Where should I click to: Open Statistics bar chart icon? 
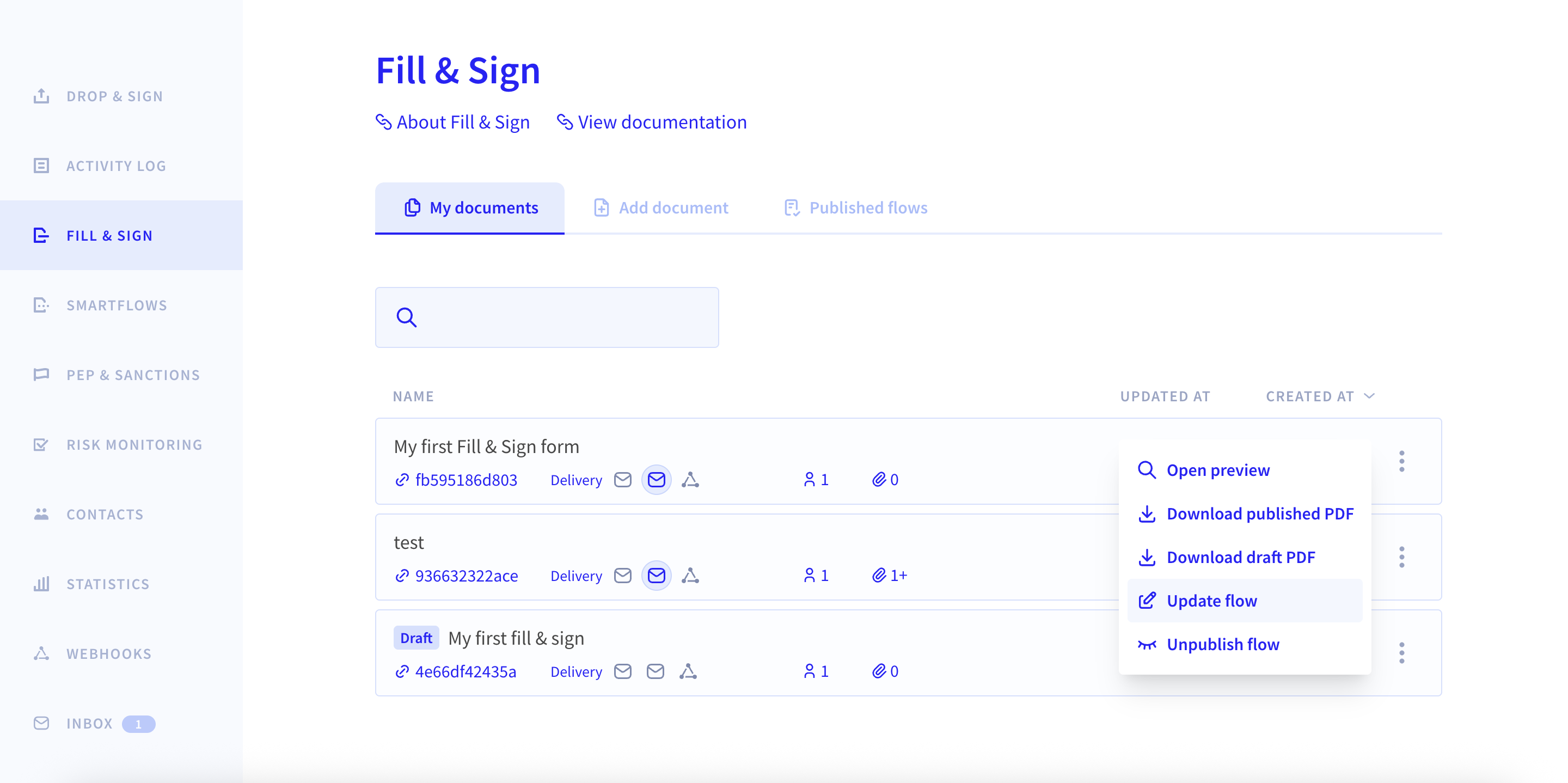(41, 584)
